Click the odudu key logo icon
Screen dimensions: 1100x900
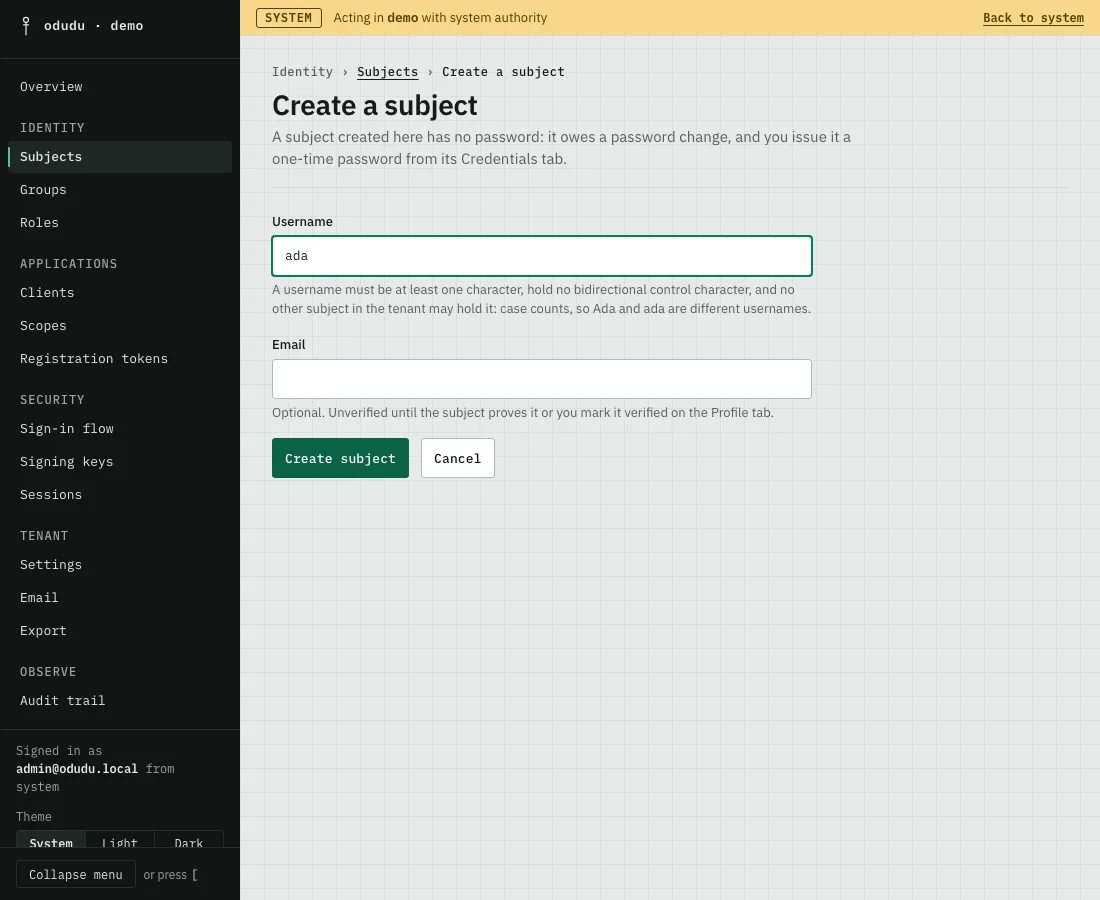pos(26,26)
